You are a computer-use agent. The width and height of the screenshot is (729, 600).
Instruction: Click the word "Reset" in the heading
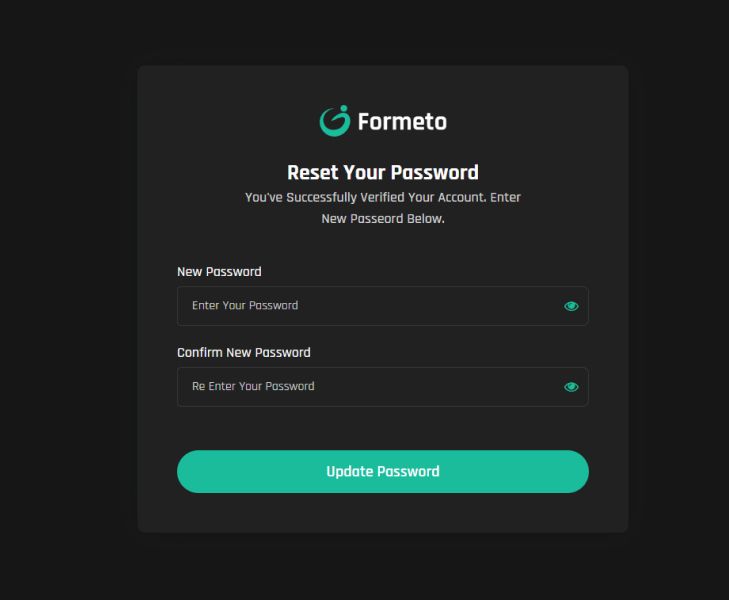point(313,172)
